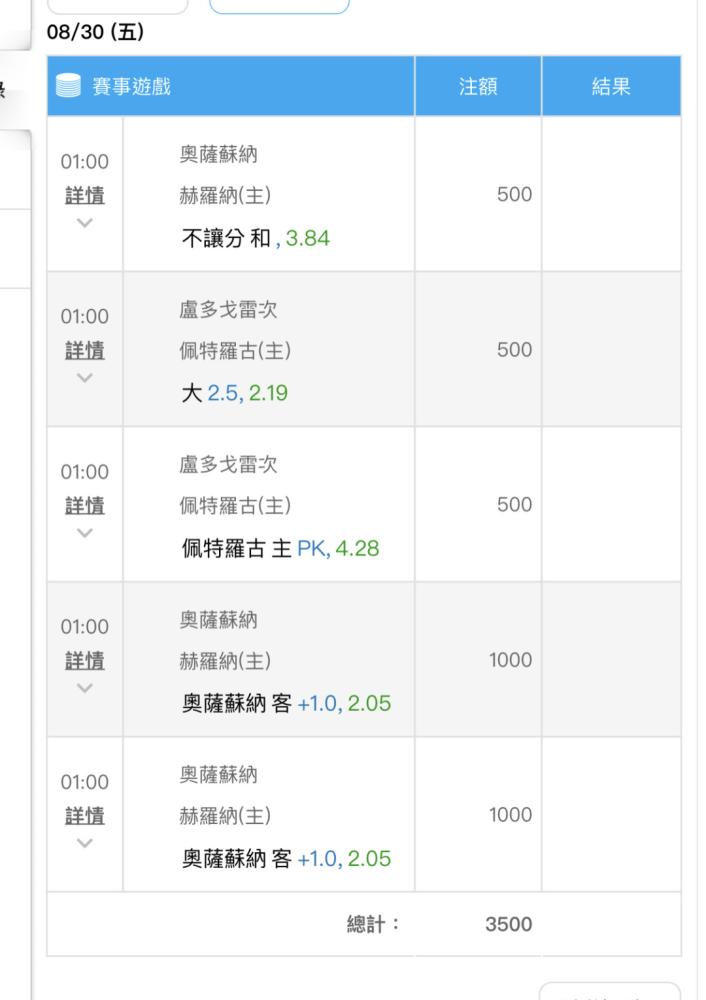706x1000 pixels.
Task: Open 詳情 link in the last bet row
Action: tap(85, 815)
